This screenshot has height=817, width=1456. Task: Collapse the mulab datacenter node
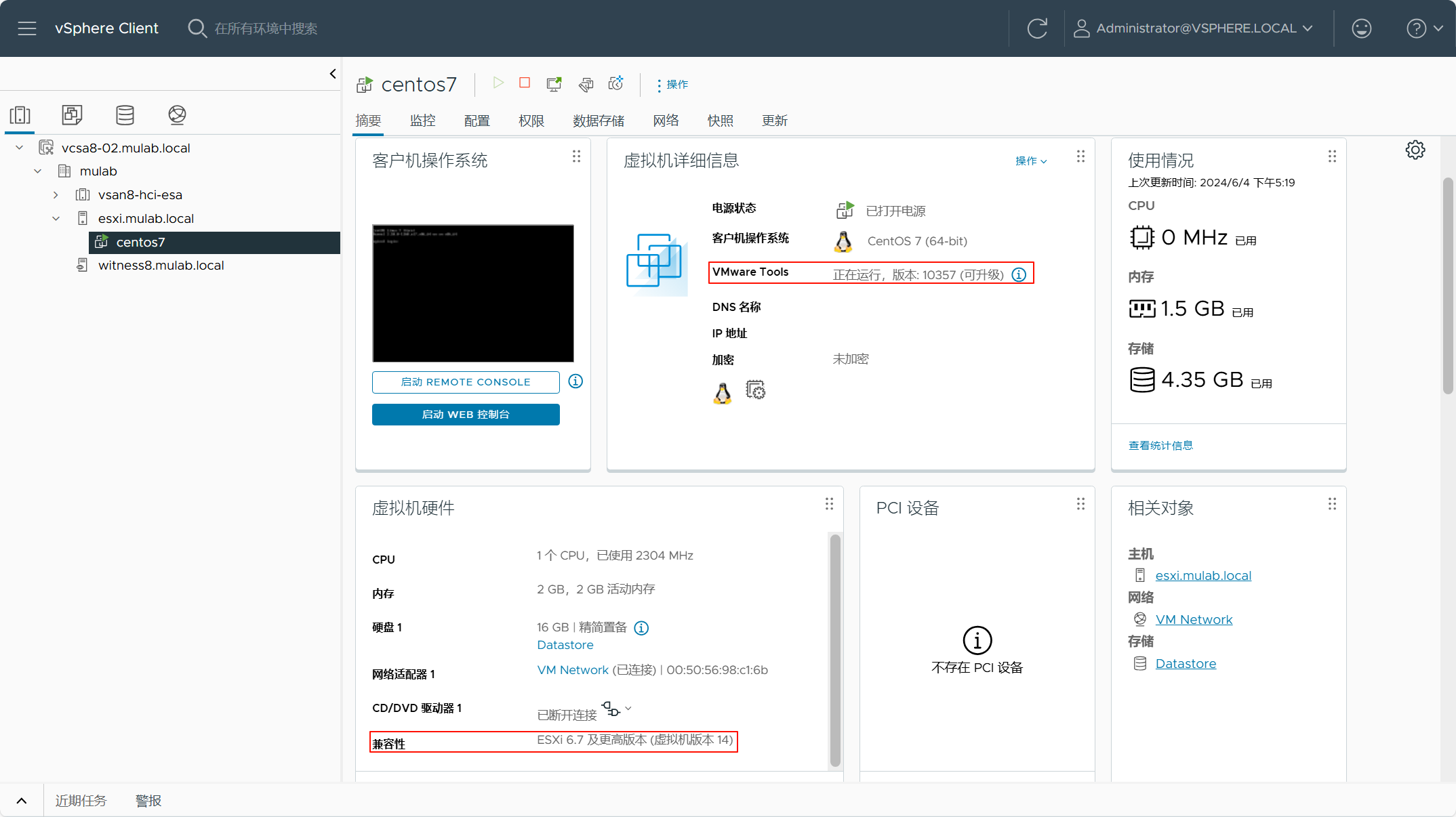[38, 171]
